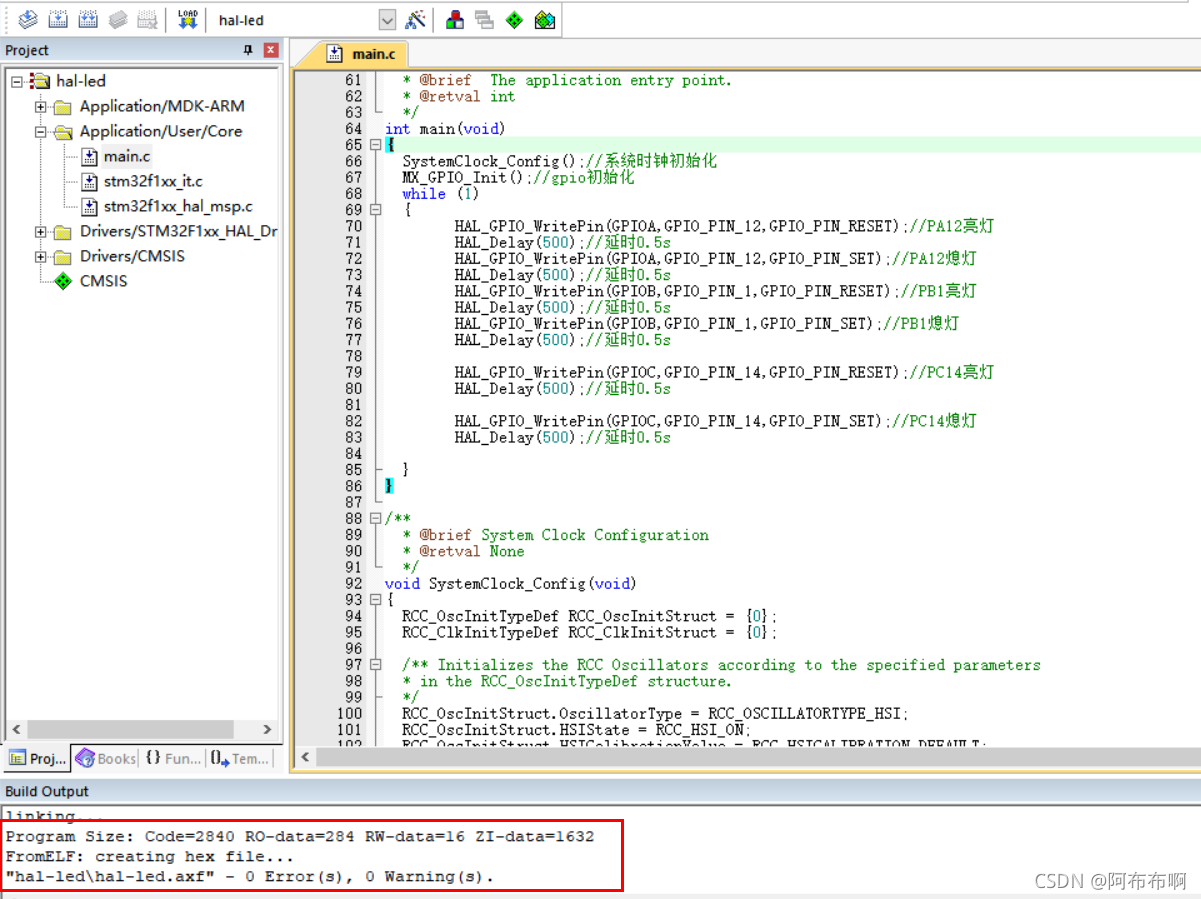Open the target selection dropdown arrow
The height and width of the screenshot is (899, 1201).
pos(387,20)
